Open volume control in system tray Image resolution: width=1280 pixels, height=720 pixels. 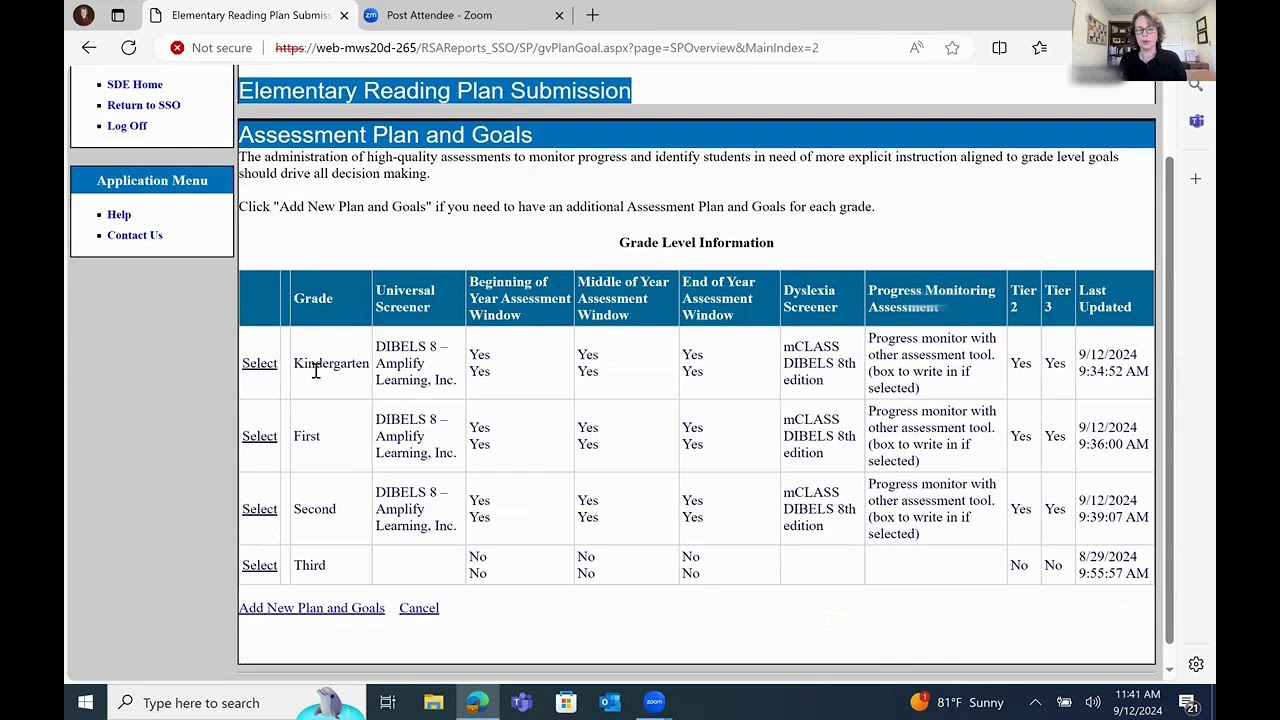click(x=1092, y=702)
